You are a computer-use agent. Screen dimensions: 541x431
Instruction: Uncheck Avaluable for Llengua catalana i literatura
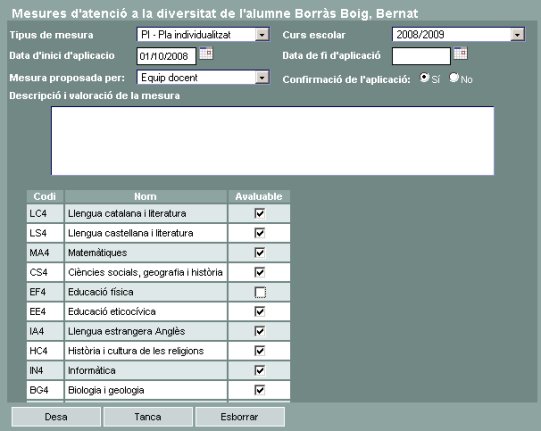tap(260, 213)
